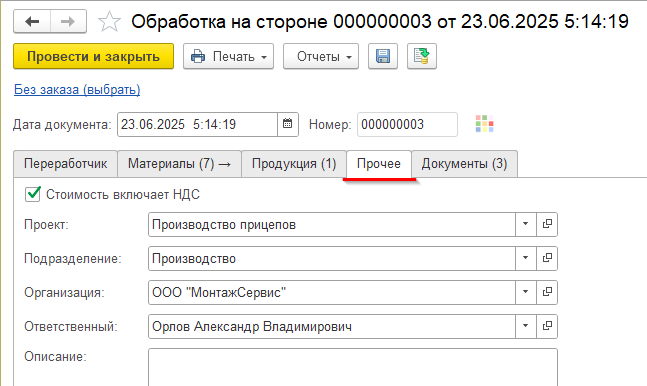Click the Провести и закрыть button
The height and width of the screenshot is (386, 647).
(94, 56)
